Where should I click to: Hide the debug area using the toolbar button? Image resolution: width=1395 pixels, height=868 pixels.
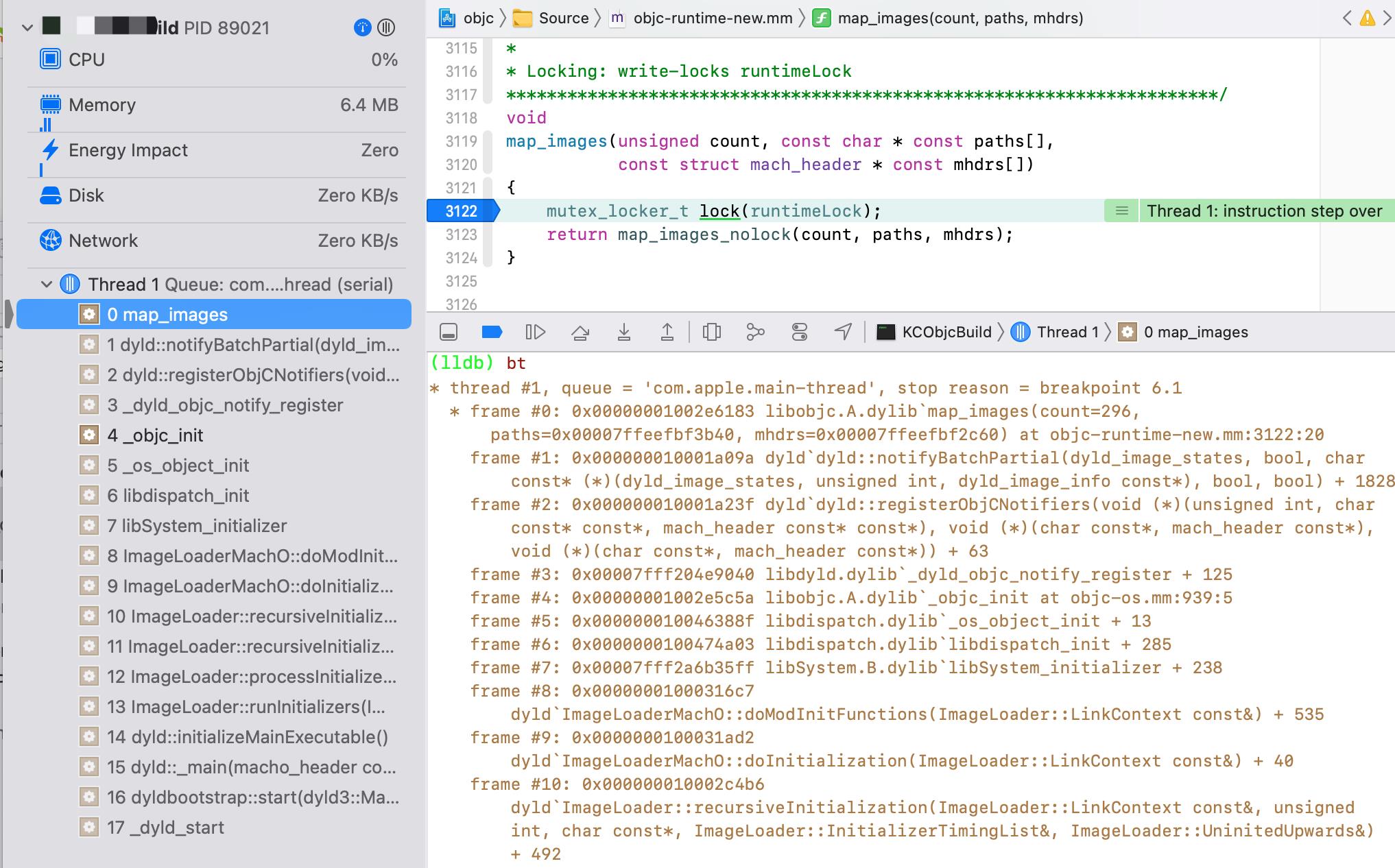[449, 333]
